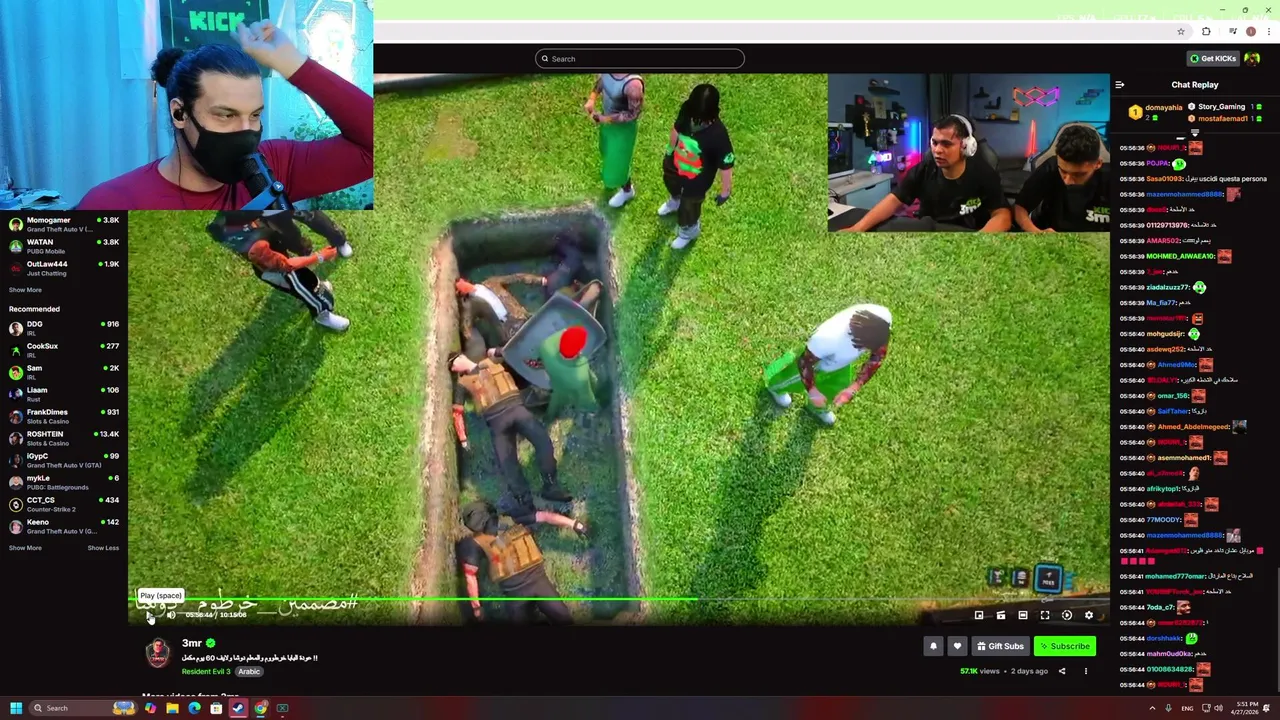Viewport: 1280px width, 720px height.
Task: Enter fullscreen mode in the video player
Action: (x=1045, y=615)
